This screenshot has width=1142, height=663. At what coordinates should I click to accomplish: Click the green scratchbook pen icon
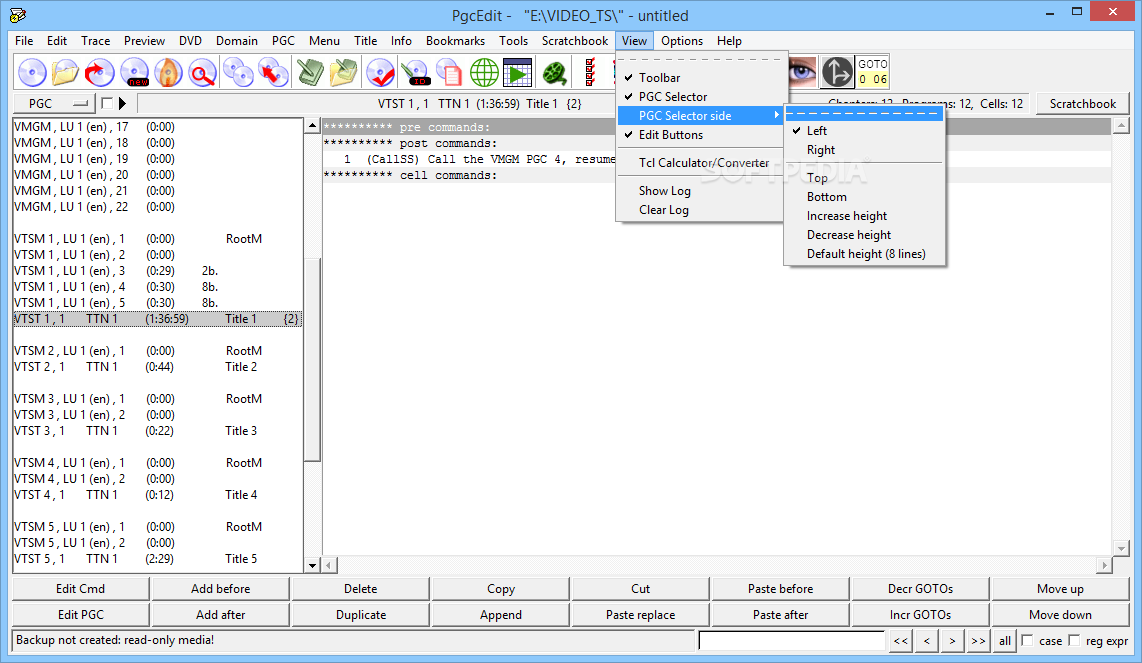[310, 72]
